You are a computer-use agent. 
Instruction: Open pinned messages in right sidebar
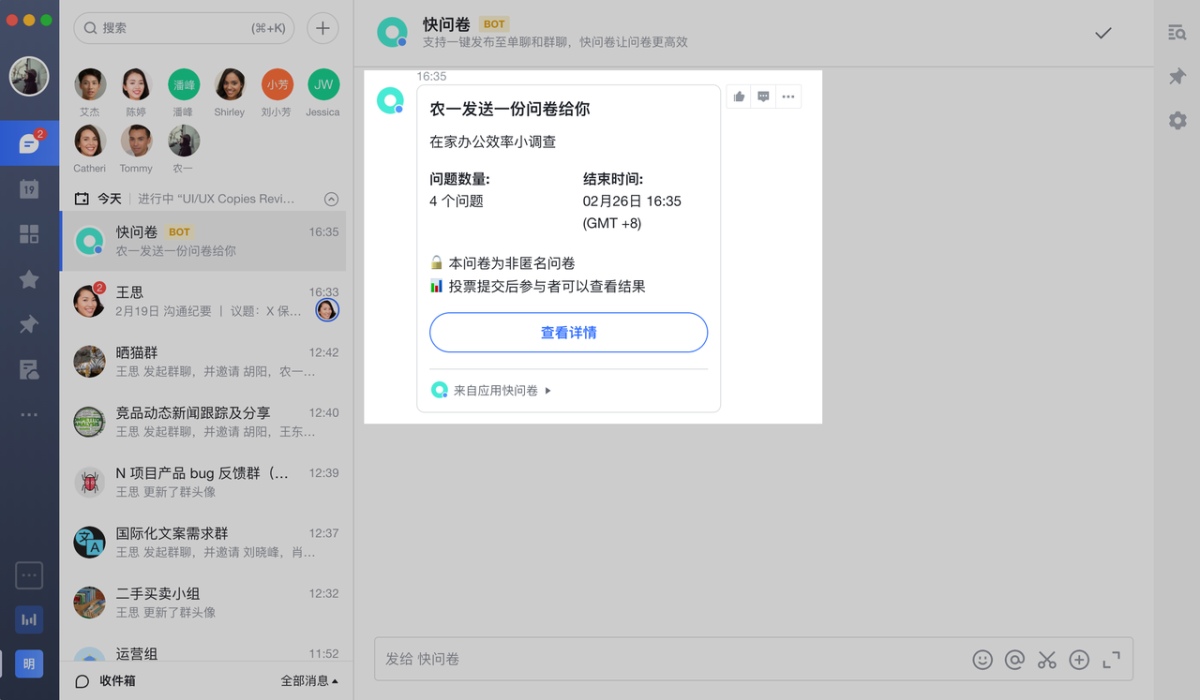(1177, 77)
